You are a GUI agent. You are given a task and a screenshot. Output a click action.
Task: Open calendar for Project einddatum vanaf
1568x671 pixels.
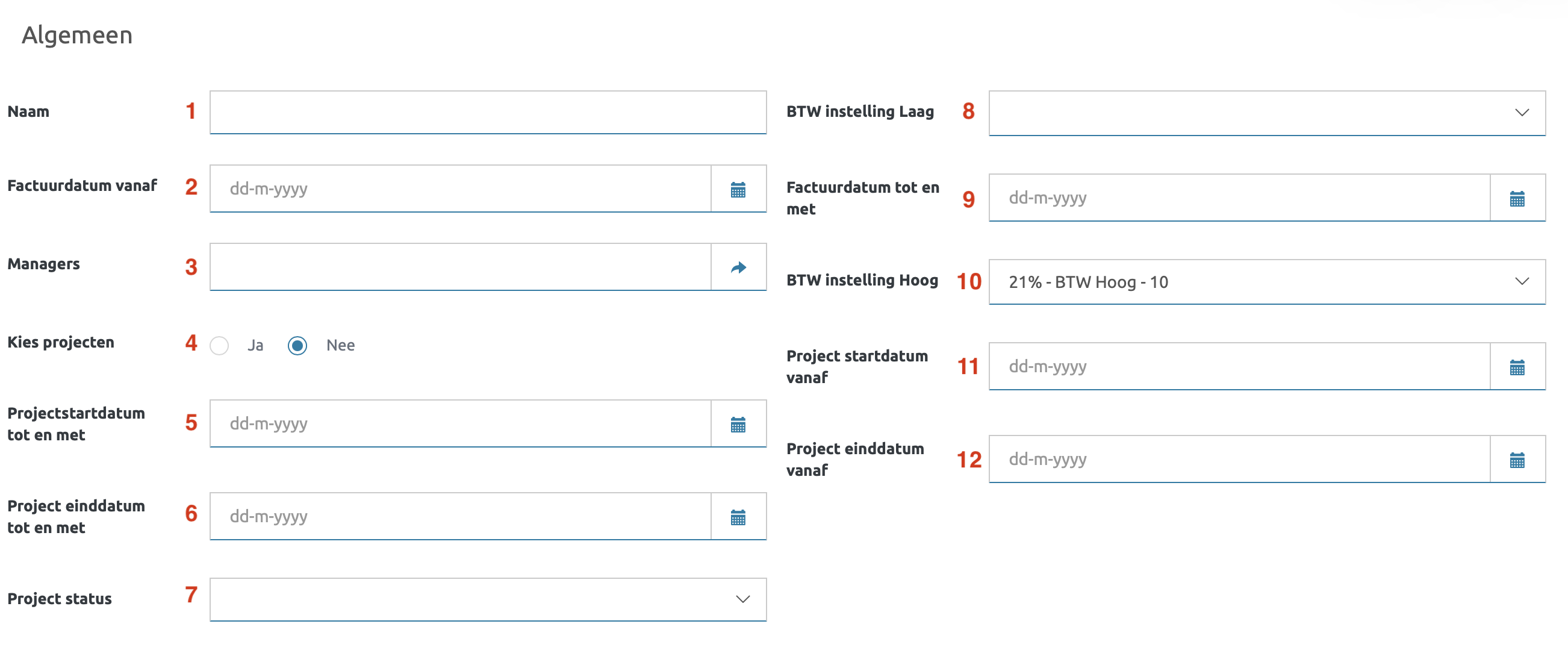[x=1517, y=460]
